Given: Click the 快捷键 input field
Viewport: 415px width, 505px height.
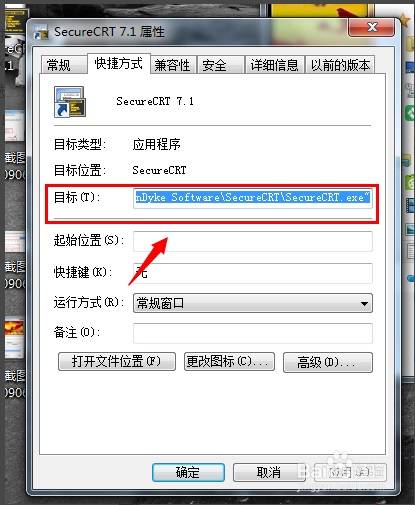Looking at the screenshot, I should pyautogui.click(x=253, y=273).
